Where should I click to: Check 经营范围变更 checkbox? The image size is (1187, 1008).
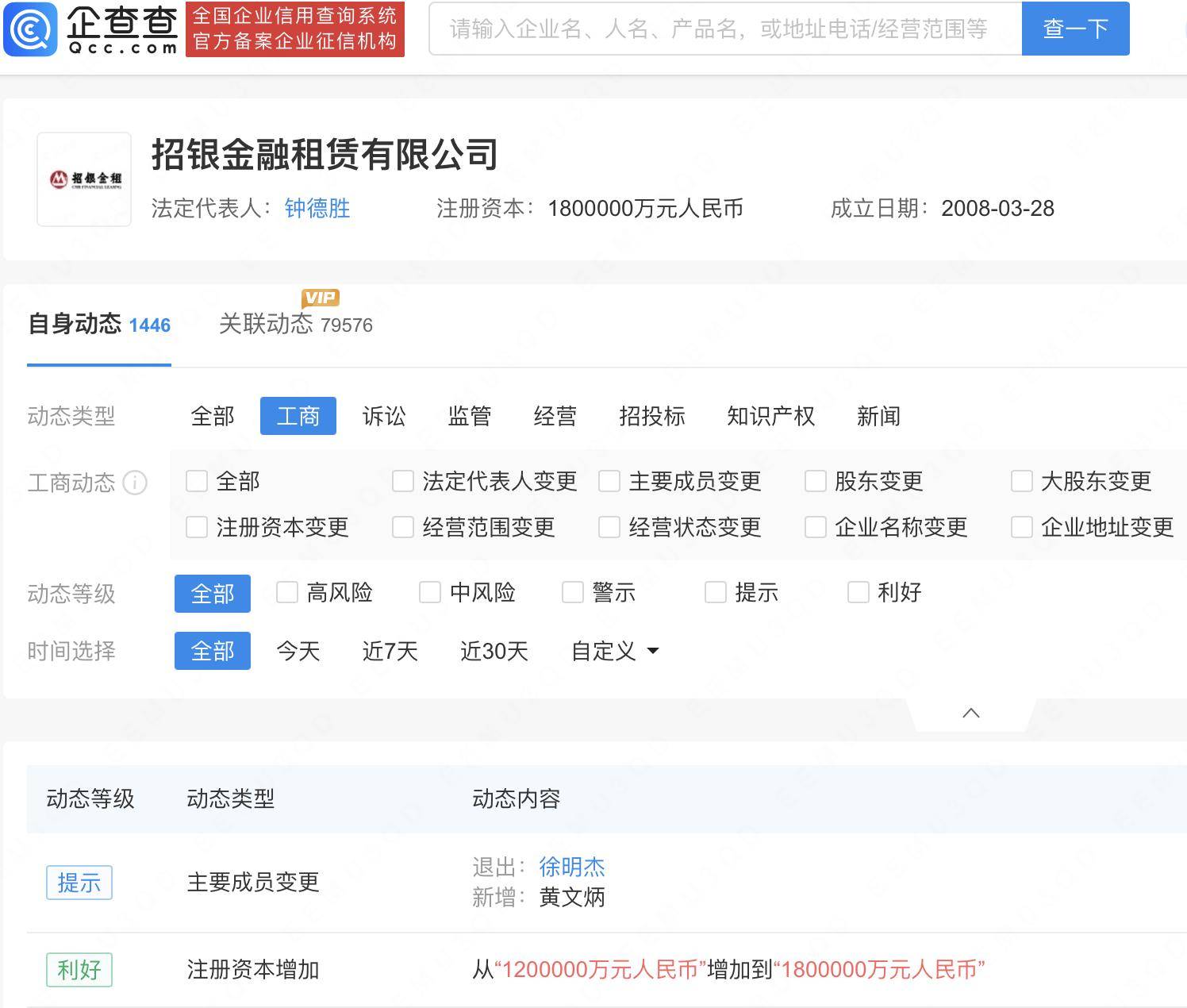(403, 527)
